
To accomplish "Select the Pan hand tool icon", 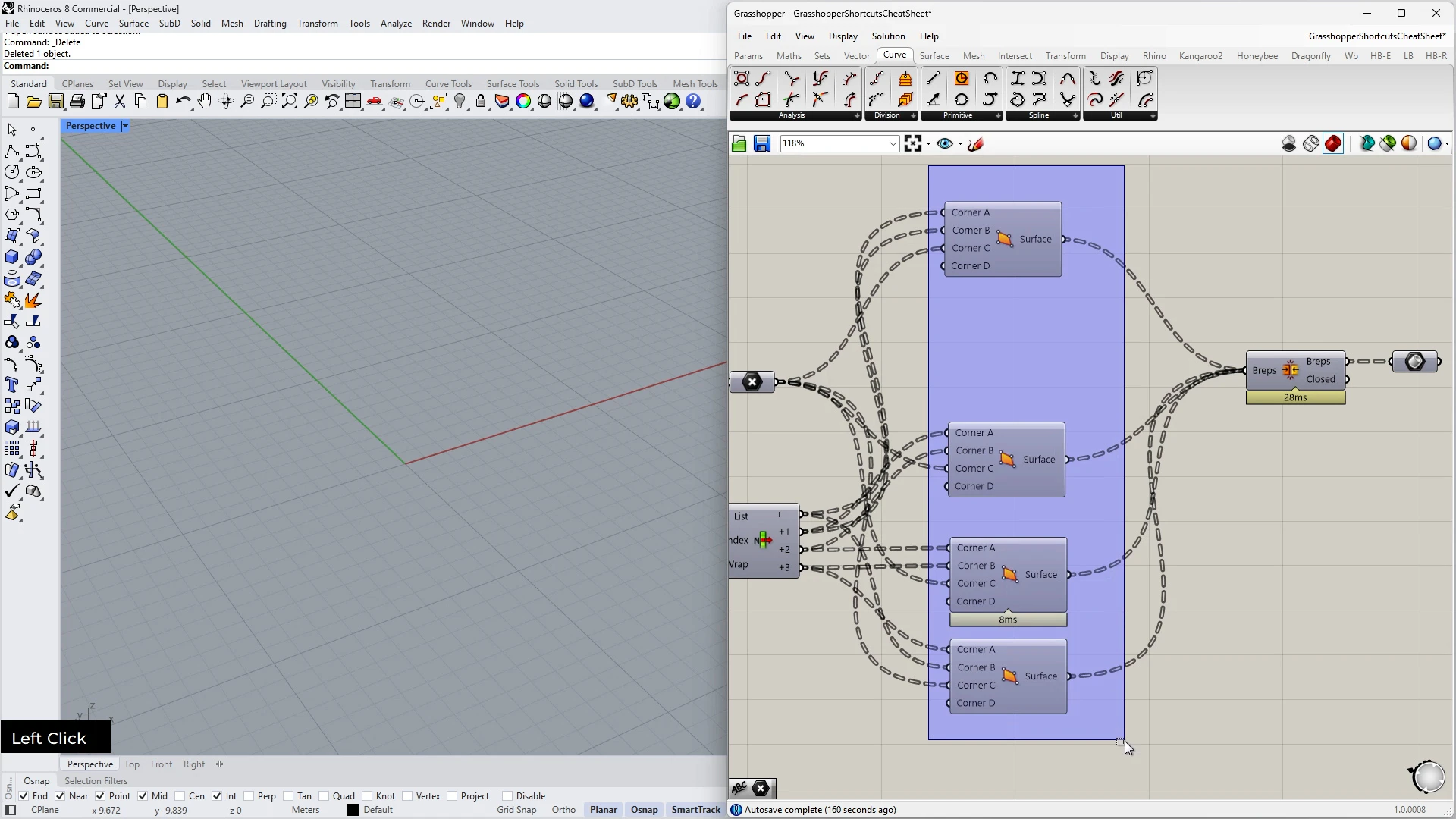I will pos(205,102).
